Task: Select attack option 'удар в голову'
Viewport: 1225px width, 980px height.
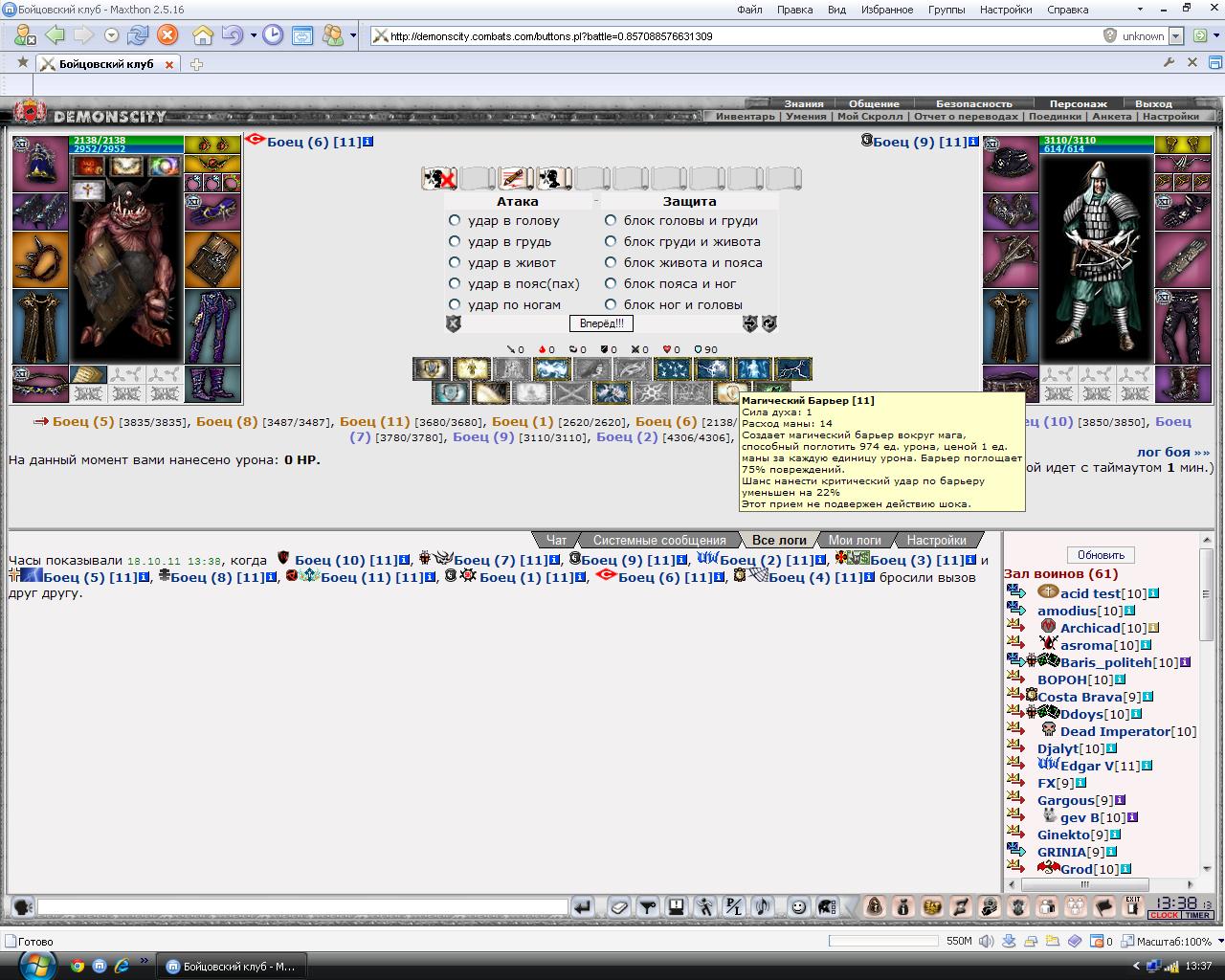Action: click(455, 220)
